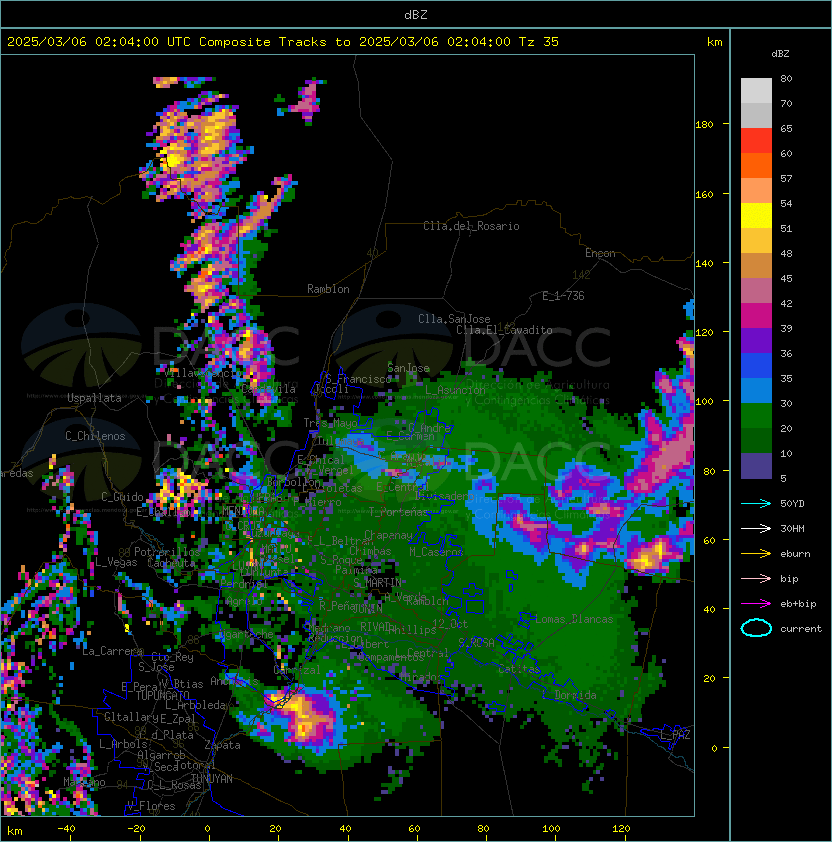This screenshot has height=842, width=832.
Task: Pick the bright green 20–30 dBZ legend swatch
Action: (x=756, y=416)
